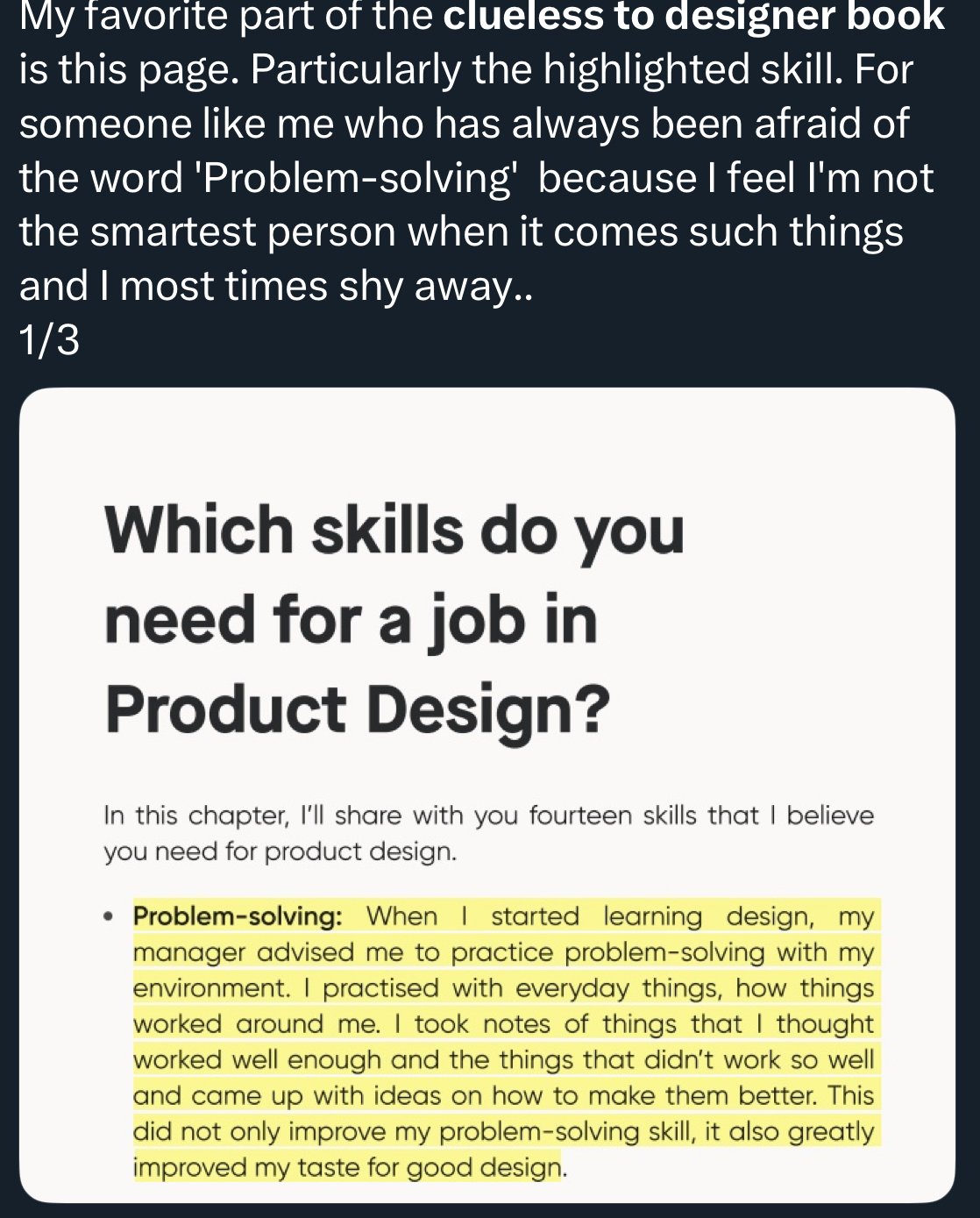The image size is (980, 1218).
Task: Click the 'My favorite part of the' tweet text
Action: point(226,17)
